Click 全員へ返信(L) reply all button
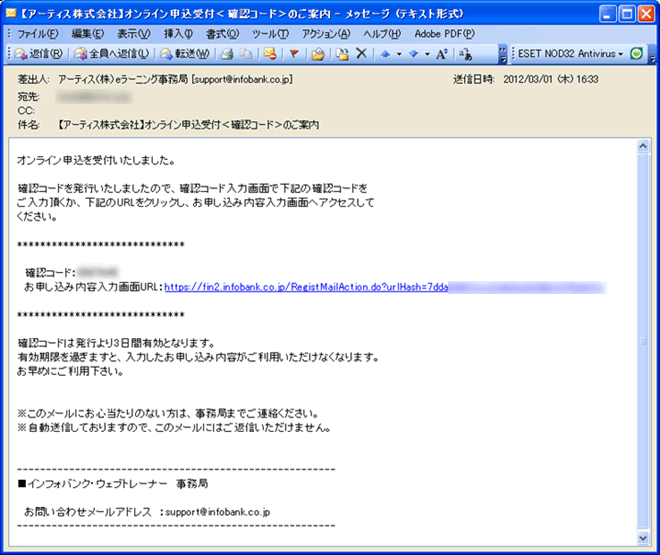 pos(112,54)
